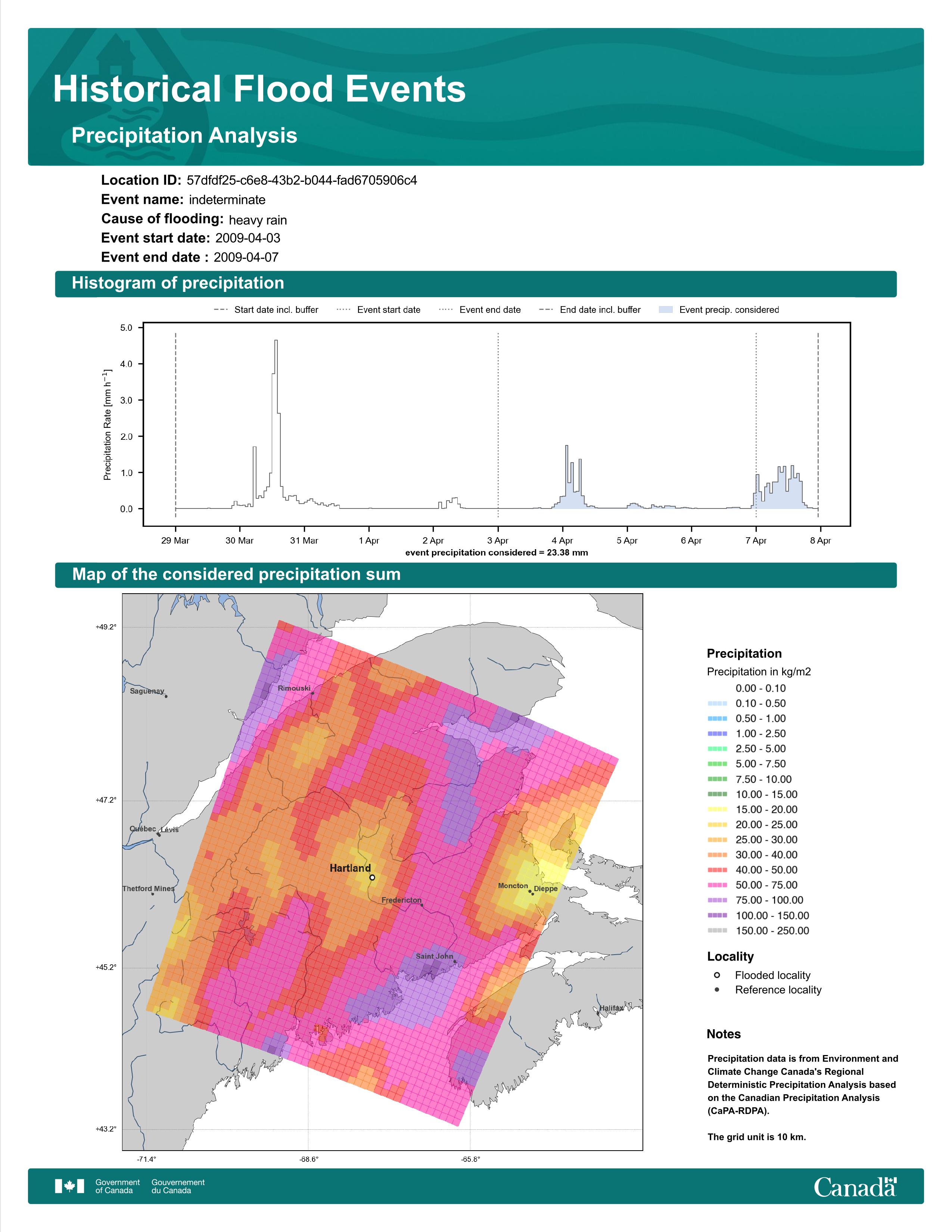Click the 100.00 - 150.00 purple swatch
Image resolution: width=952 pixels, height=1232 pixels.
717,915
